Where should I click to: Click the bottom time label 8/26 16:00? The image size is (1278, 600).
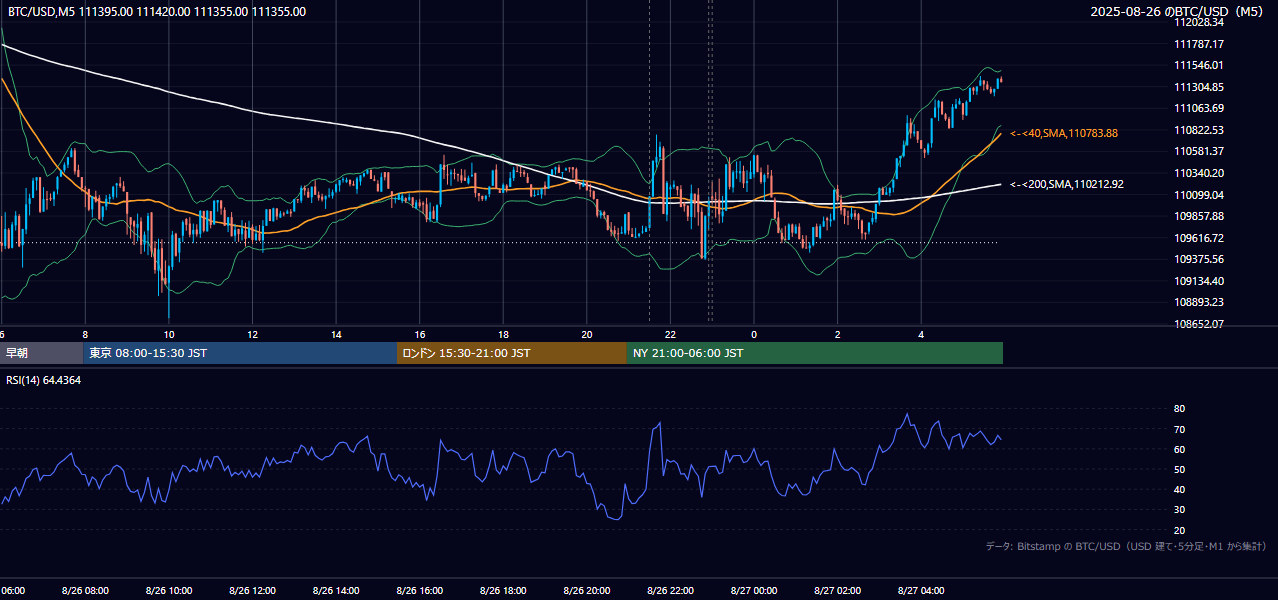(x=420, y=591)
